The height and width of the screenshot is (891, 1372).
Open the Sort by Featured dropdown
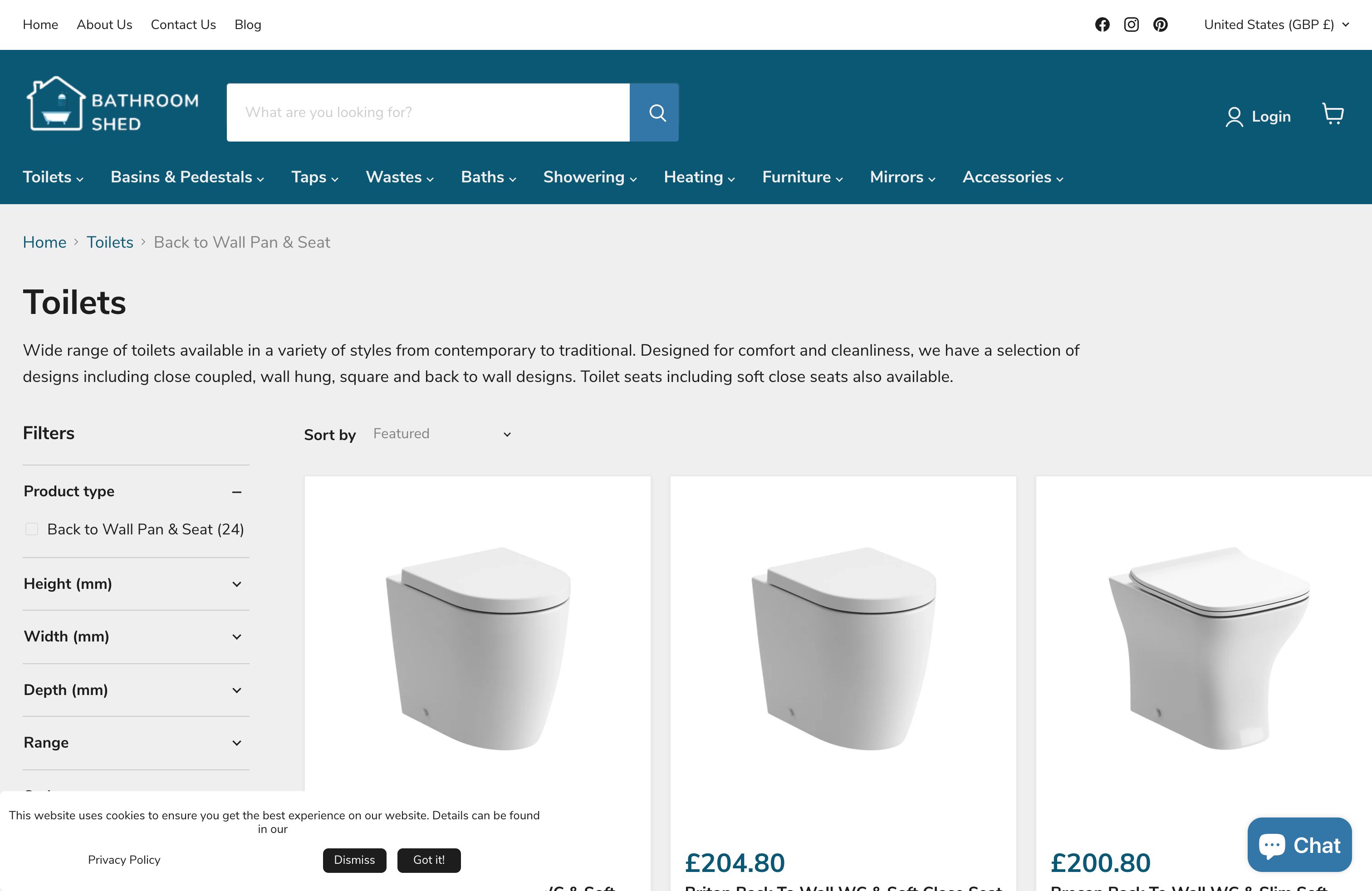(441, 434)
